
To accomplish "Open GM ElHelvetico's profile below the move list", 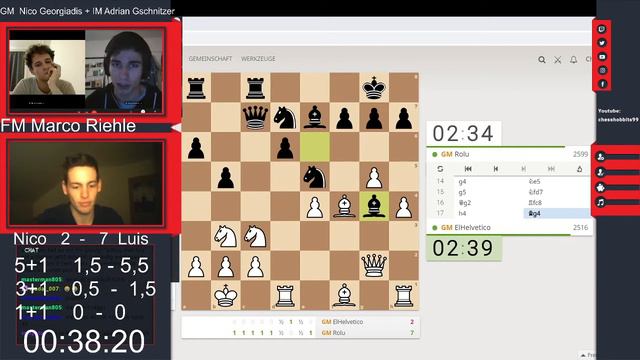I will tap(466, 228).
